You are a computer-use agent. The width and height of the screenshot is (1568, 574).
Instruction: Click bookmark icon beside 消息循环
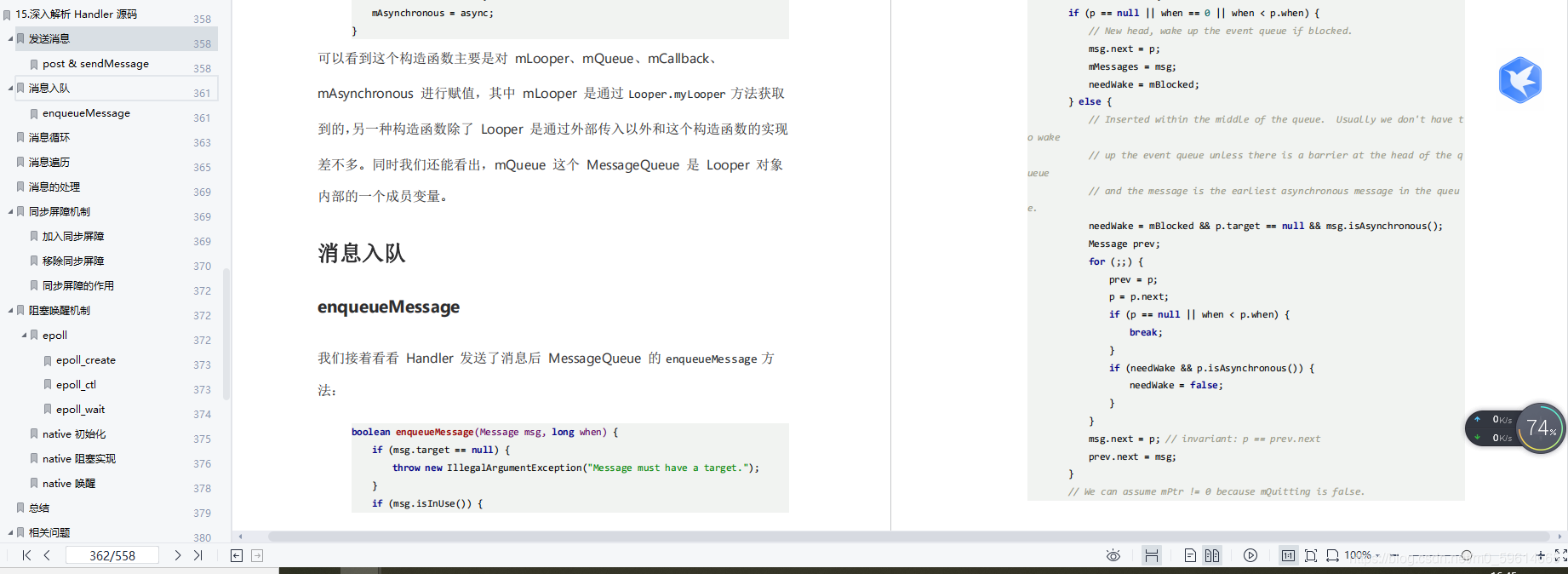coord(20,137)
